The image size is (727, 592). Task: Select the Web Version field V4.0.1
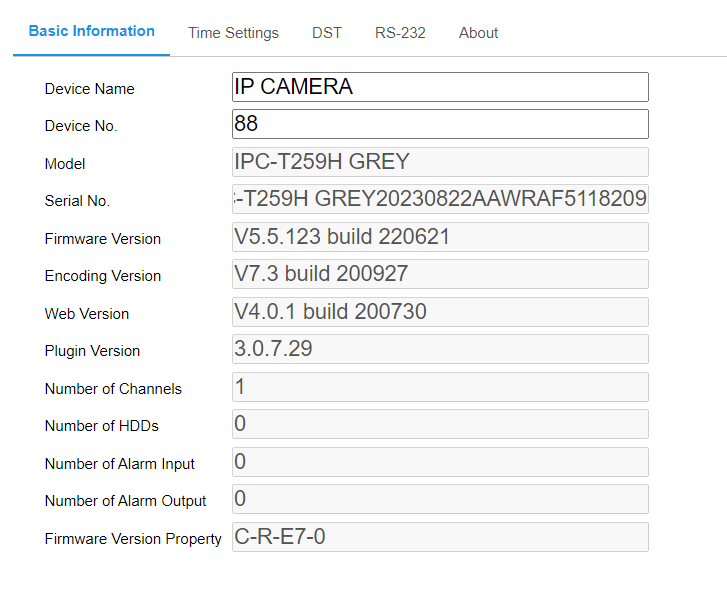click(x=440, y=312)
